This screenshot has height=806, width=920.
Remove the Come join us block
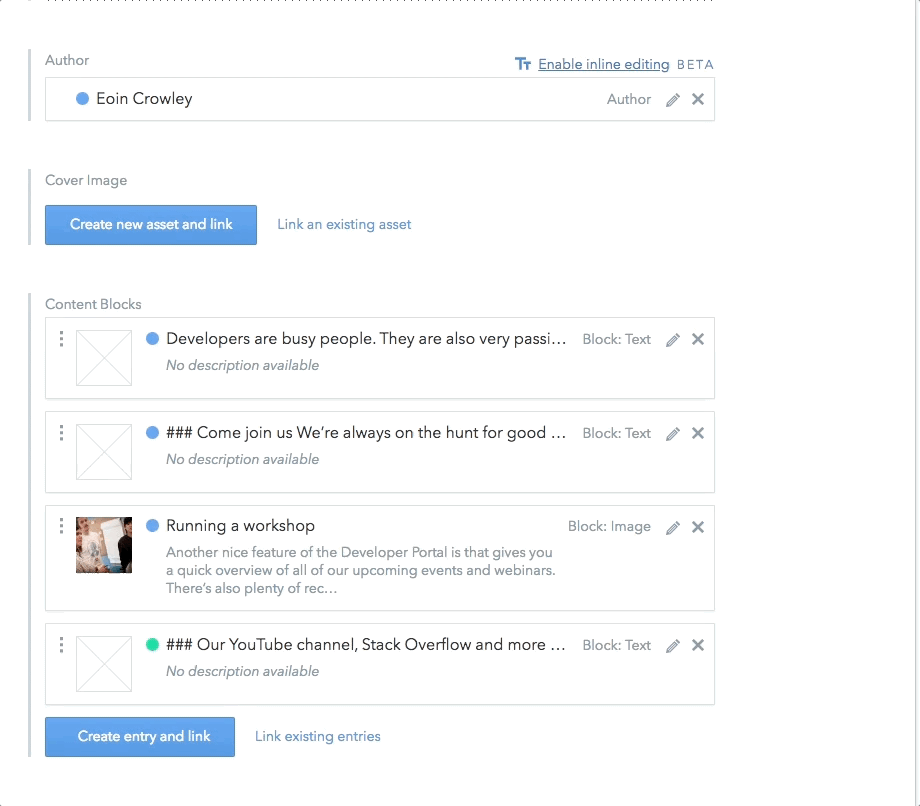click(698, 433)
